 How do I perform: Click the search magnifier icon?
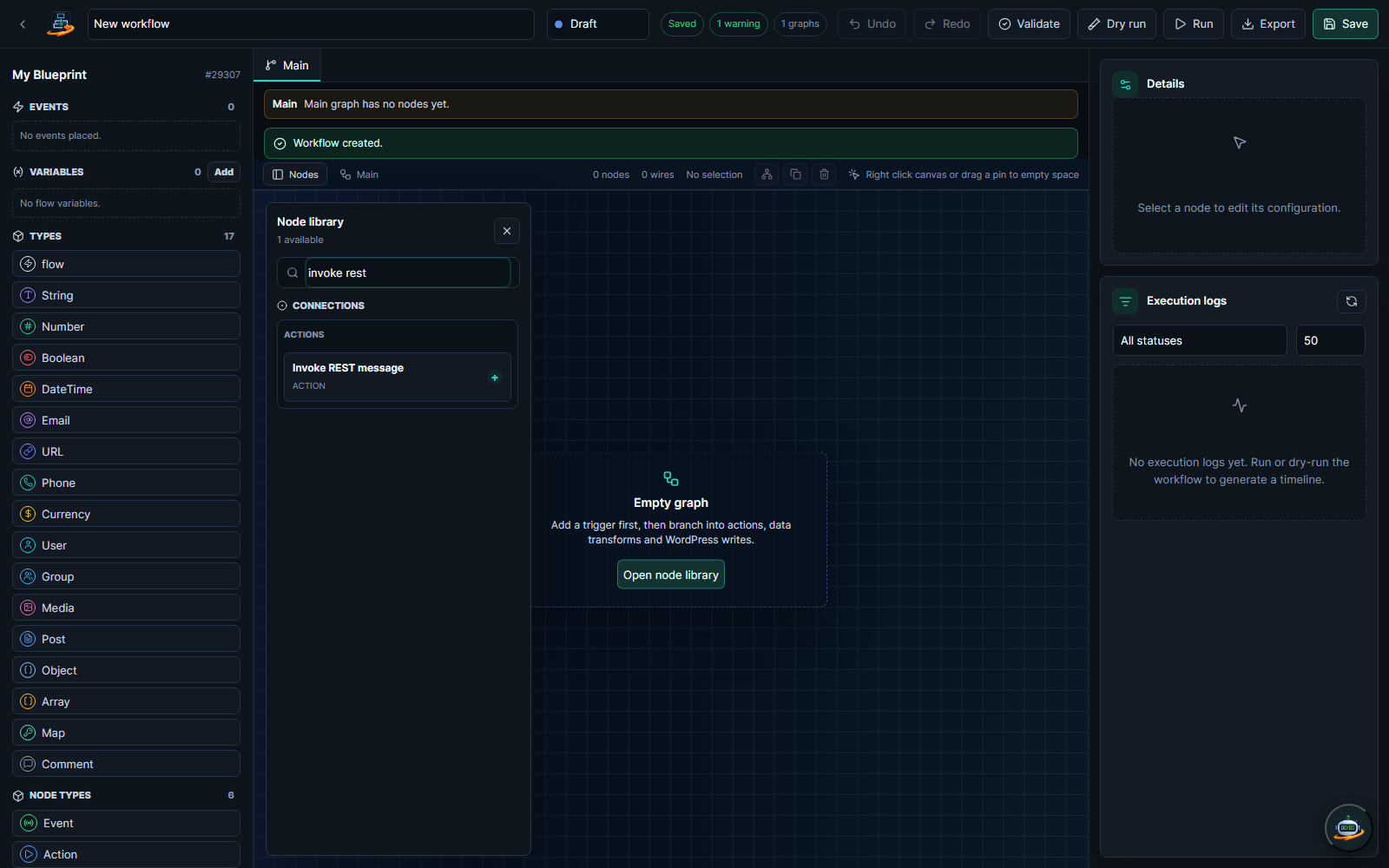(293, 273)
